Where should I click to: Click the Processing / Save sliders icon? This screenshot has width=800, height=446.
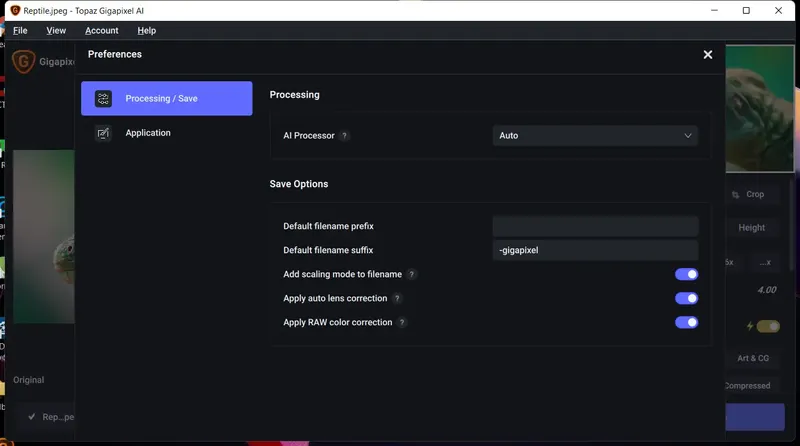click(103, 99)
